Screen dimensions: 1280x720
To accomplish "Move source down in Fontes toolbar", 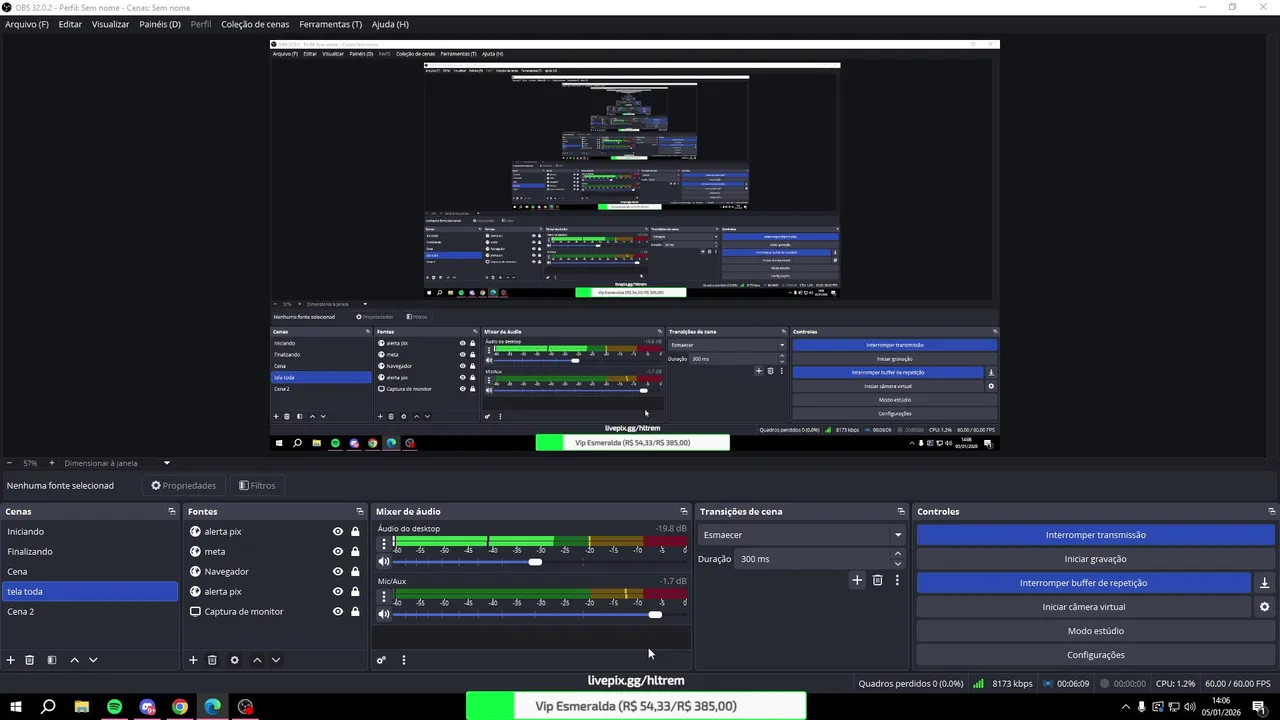I will 276,660.
